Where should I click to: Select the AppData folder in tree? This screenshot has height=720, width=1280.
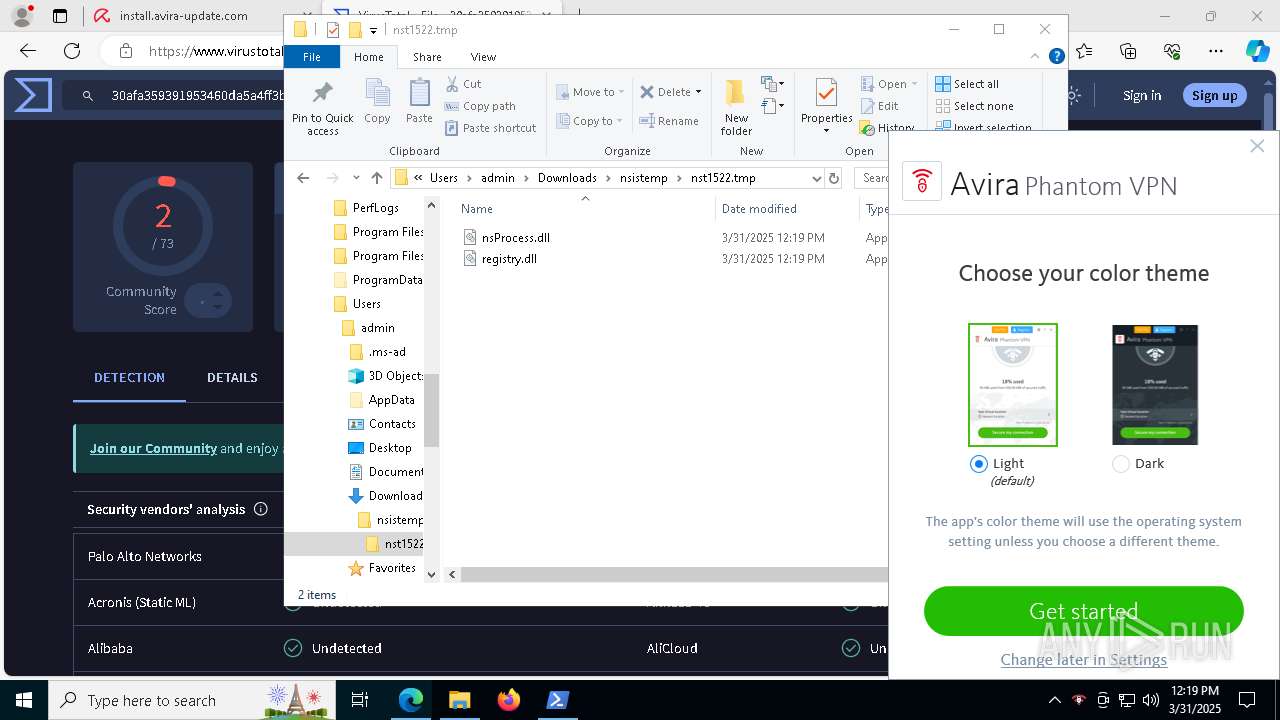pyautogui.click(x=391, y=400)
